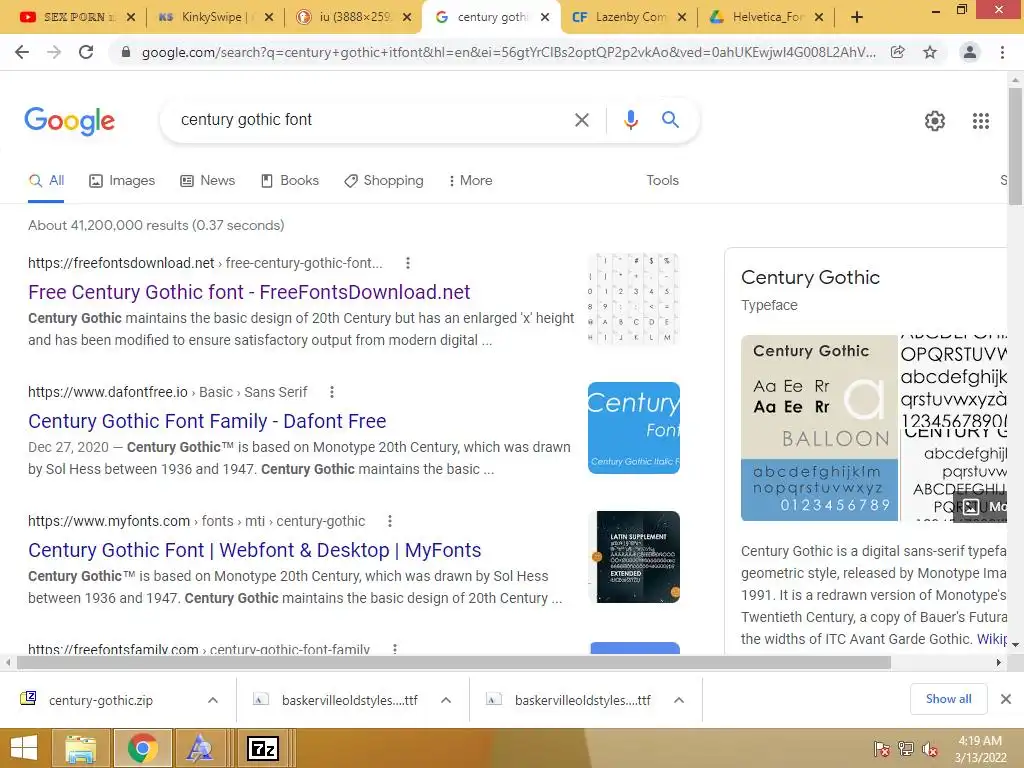Open the Google apps grid
Image resolution: width=1024 pixels, height=768 pixels.
(x=981, y=121)
